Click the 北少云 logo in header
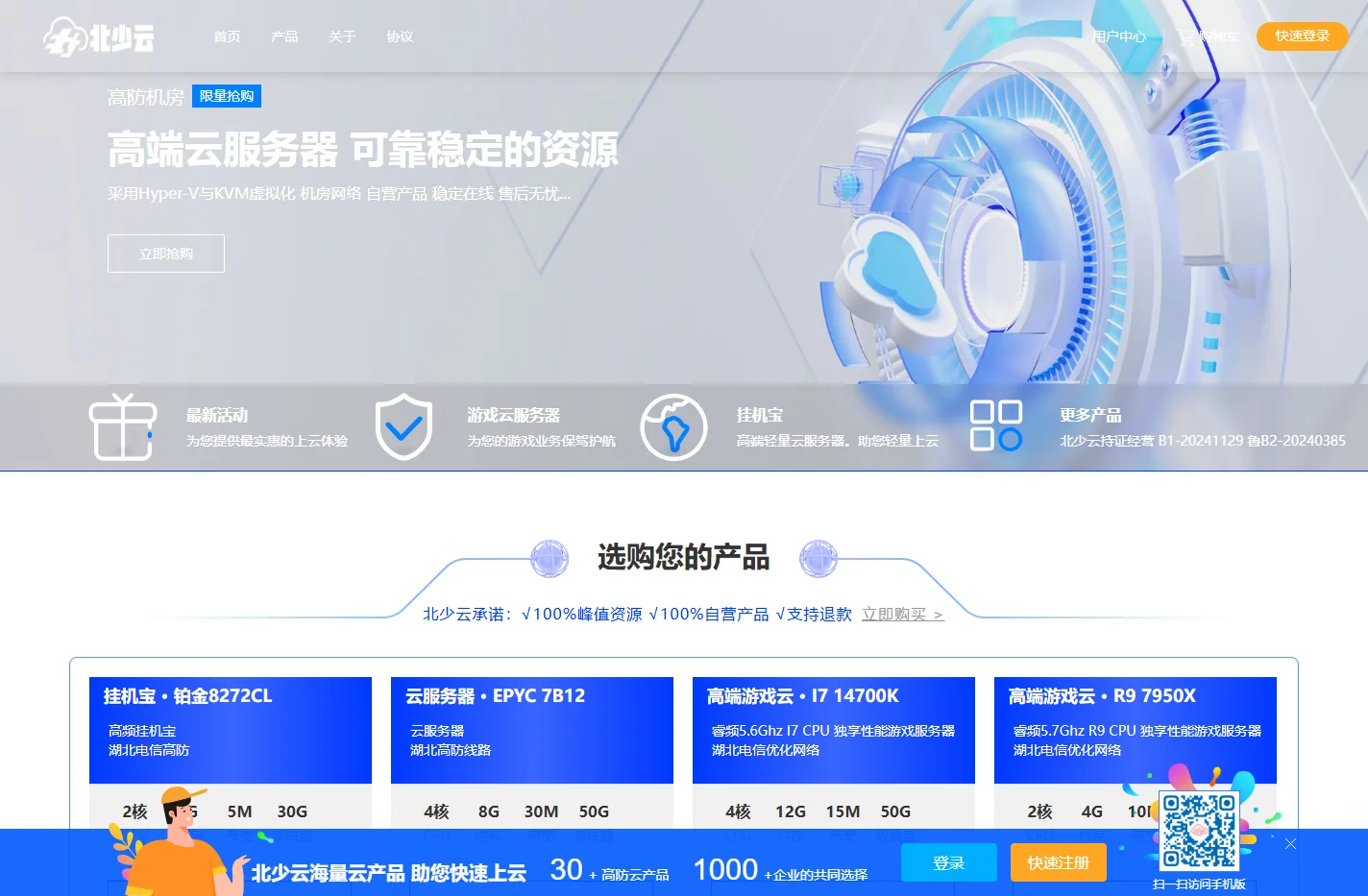This screenshot has width=1368, height=896. tap(98, 37)
